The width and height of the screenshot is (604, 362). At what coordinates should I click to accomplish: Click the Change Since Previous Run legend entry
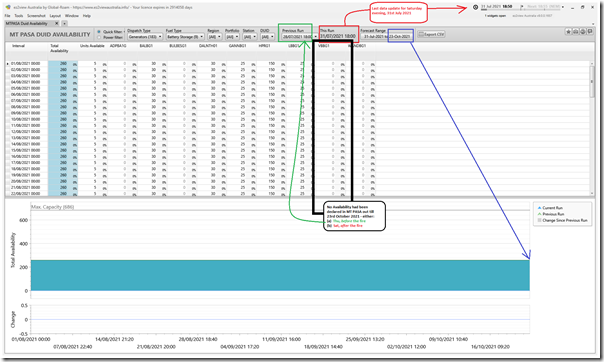562,220
